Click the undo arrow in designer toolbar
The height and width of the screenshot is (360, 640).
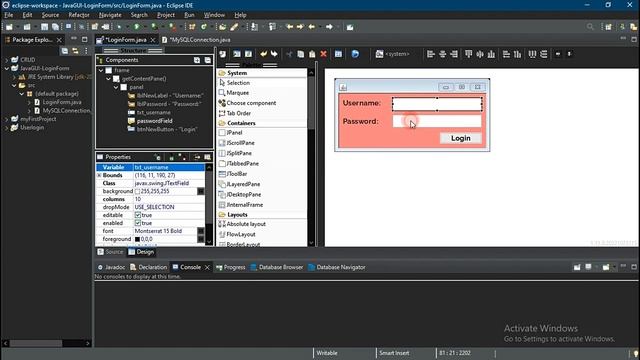click(x=264, y=54)
